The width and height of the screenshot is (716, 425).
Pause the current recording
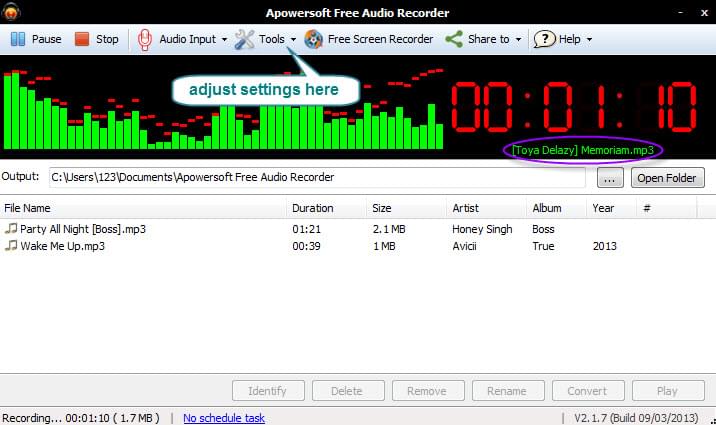pos(36,39)
